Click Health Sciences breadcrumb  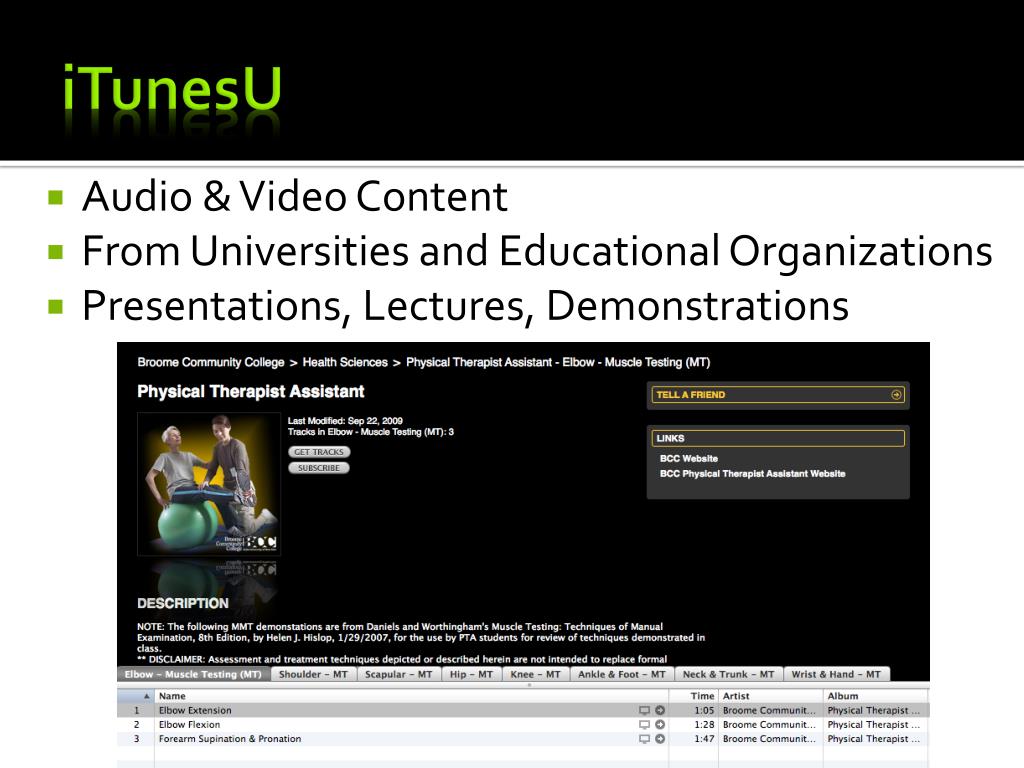[345, 362]
